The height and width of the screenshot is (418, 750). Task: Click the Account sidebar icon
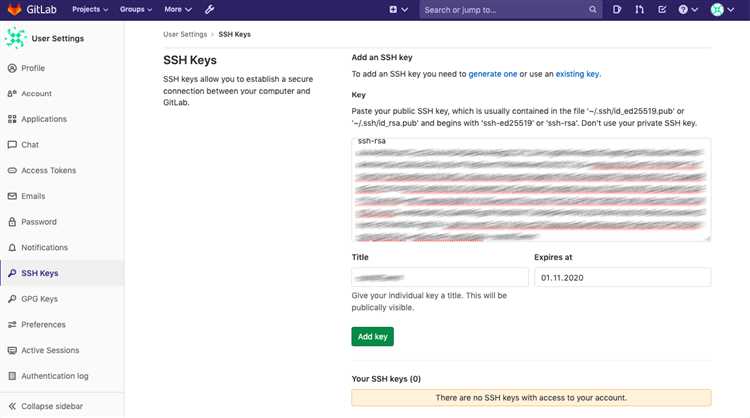pos(12,93)
